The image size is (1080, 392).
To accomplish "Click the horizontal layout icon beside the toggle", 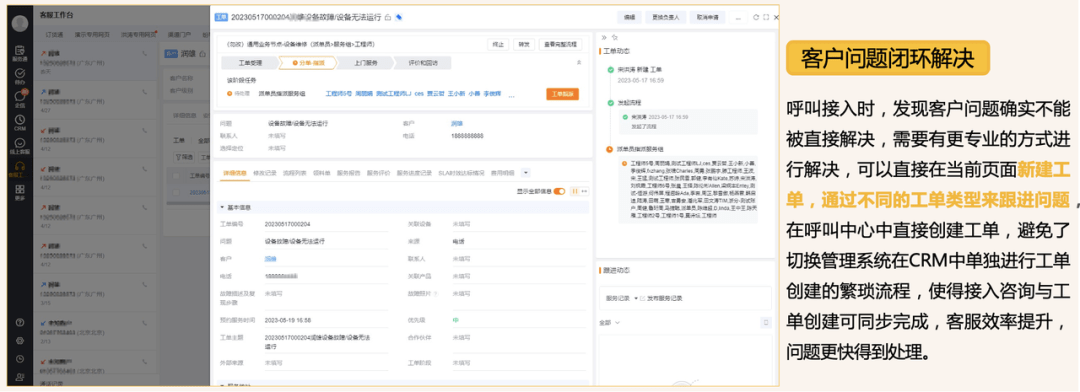I will click(x=584, y=191).
